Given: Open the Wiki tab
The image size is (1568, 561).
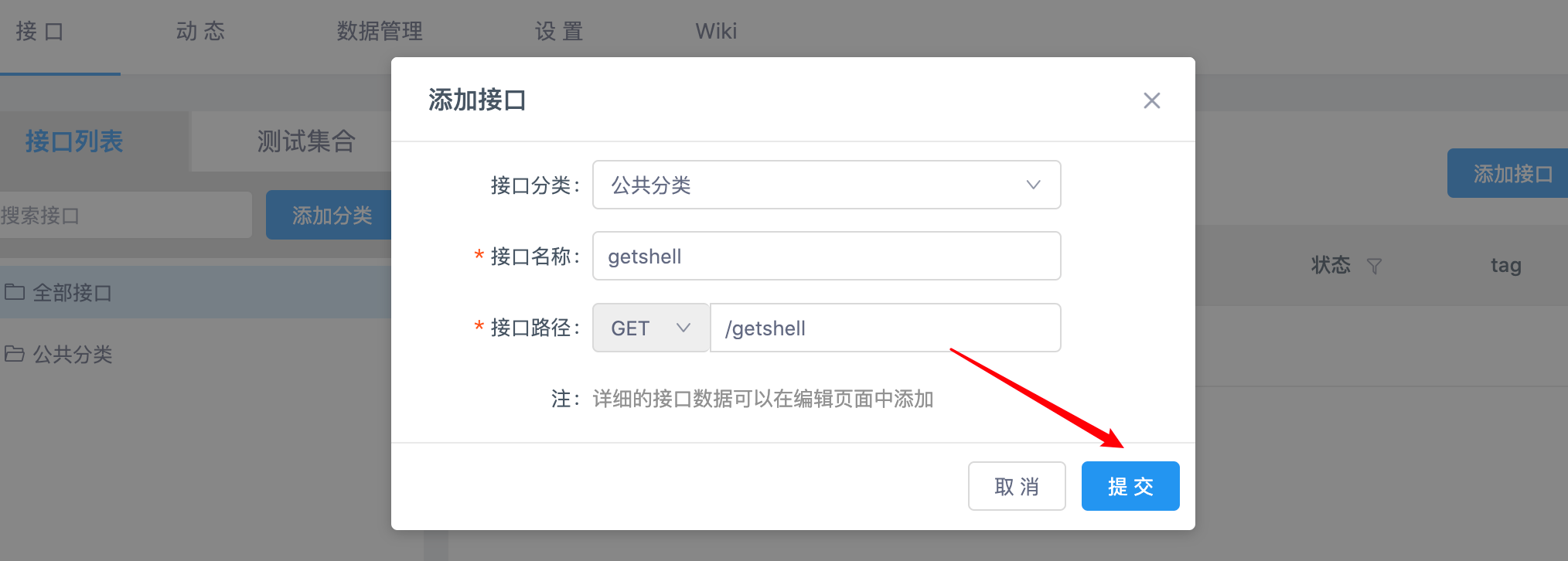Looking at the screenshot, I should point(716,31).
